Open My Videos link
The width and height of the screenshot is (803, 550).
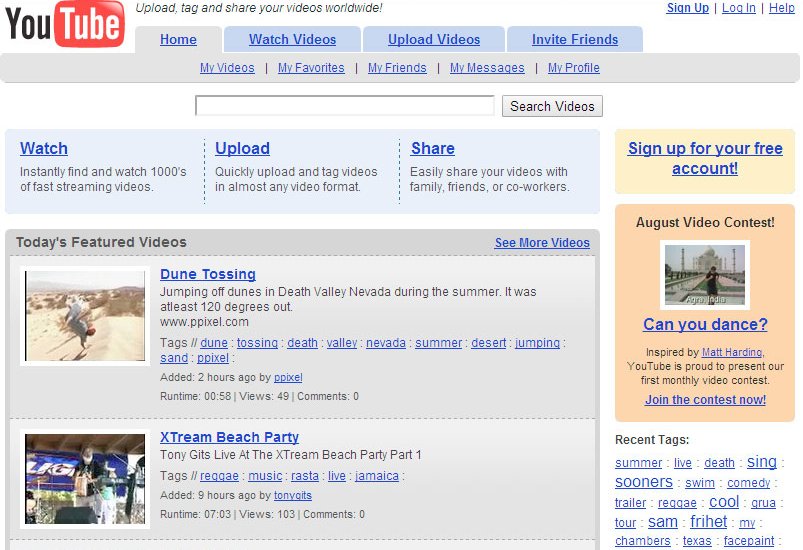(x=227, y=68)
